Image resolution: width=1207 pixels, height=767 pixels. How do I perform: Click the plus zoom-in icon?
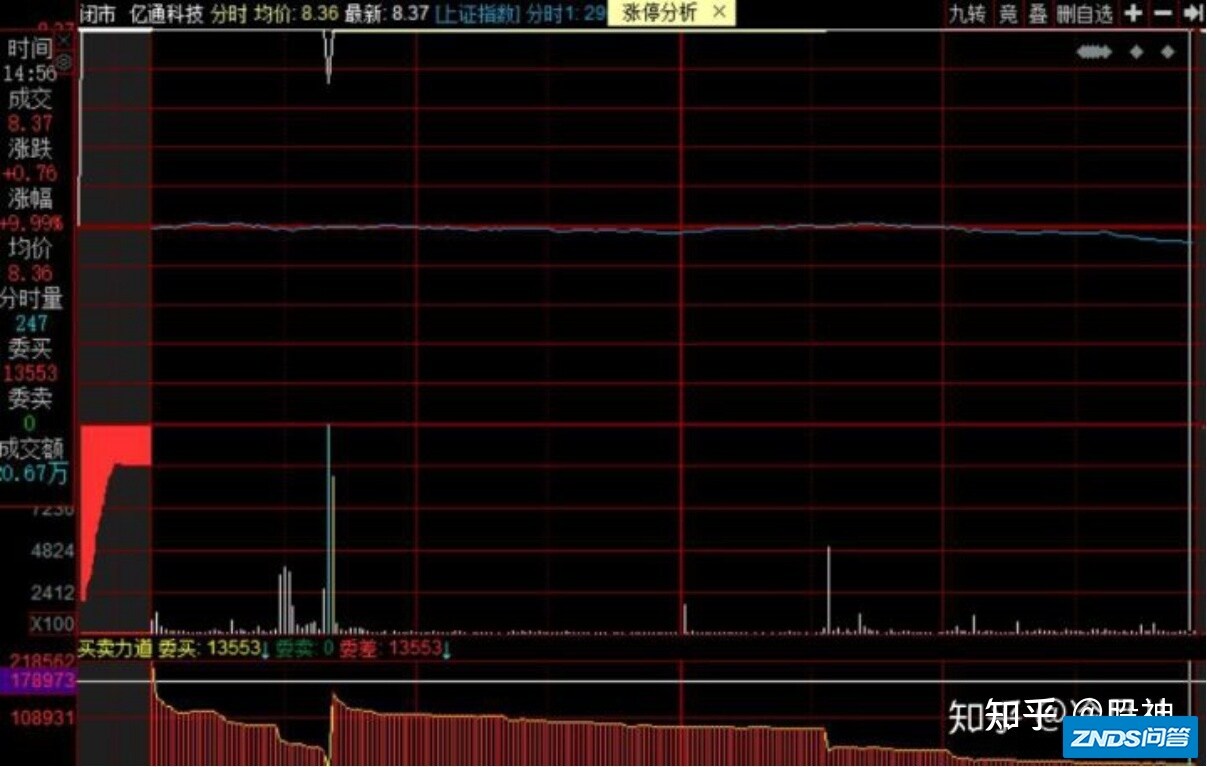(x=1132, y=13)
